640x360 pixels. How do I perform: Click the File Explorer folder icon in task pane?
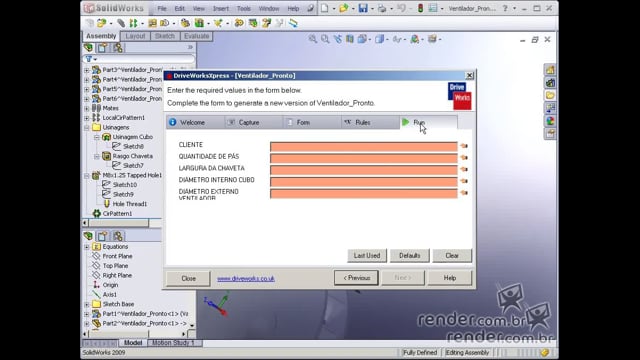[x=550, y=96]
